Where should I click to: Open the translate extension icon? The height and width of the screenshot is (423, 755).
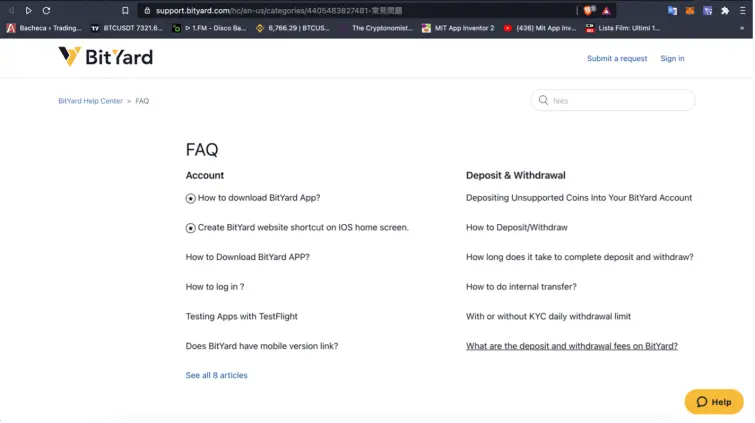tap(672, 11)
